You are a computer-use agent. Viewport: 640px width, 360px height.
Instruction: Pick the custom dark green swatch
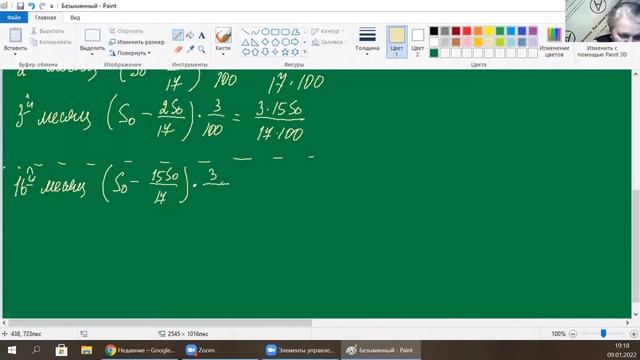(434, 53)
